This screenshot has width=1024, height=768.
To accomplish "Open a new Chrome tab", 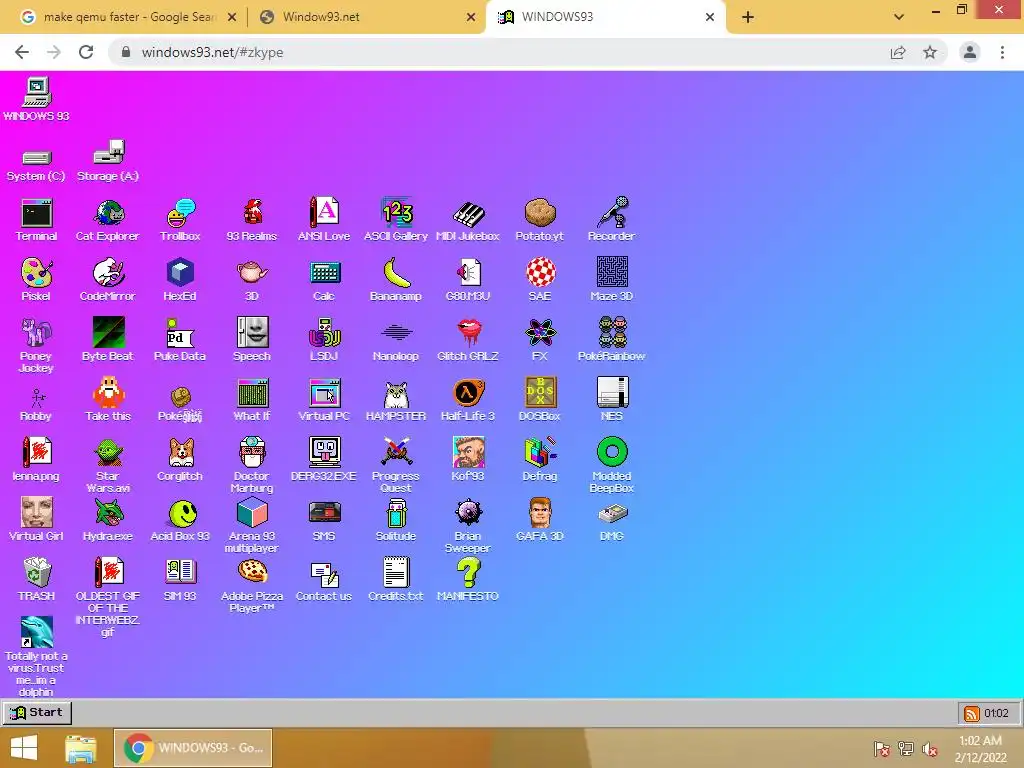I will [748, 18].
